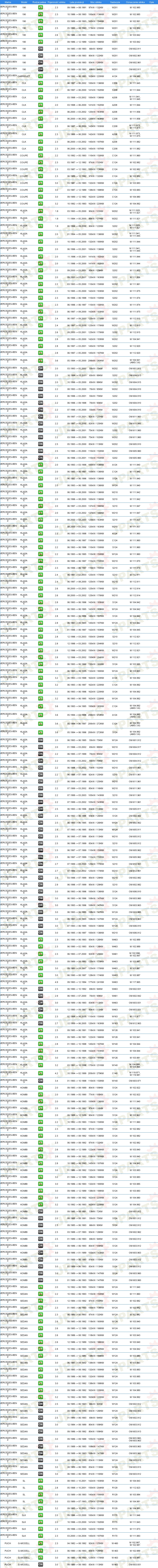Select the Pojemność silnika column header
The width and height of the screenshot is (158, 1568).
[57, 2]
